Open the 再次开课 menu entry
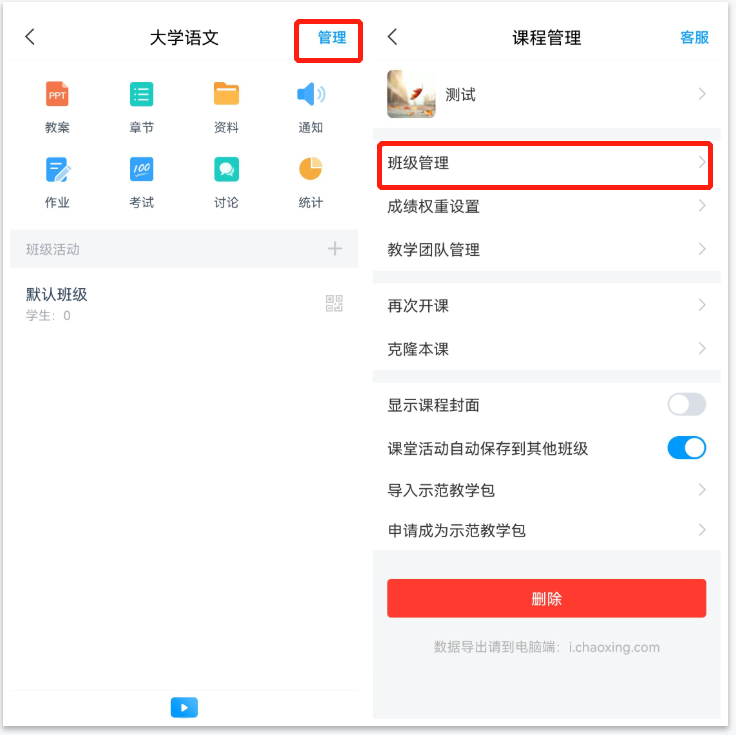736x735 pixels. tap(546, 306)
